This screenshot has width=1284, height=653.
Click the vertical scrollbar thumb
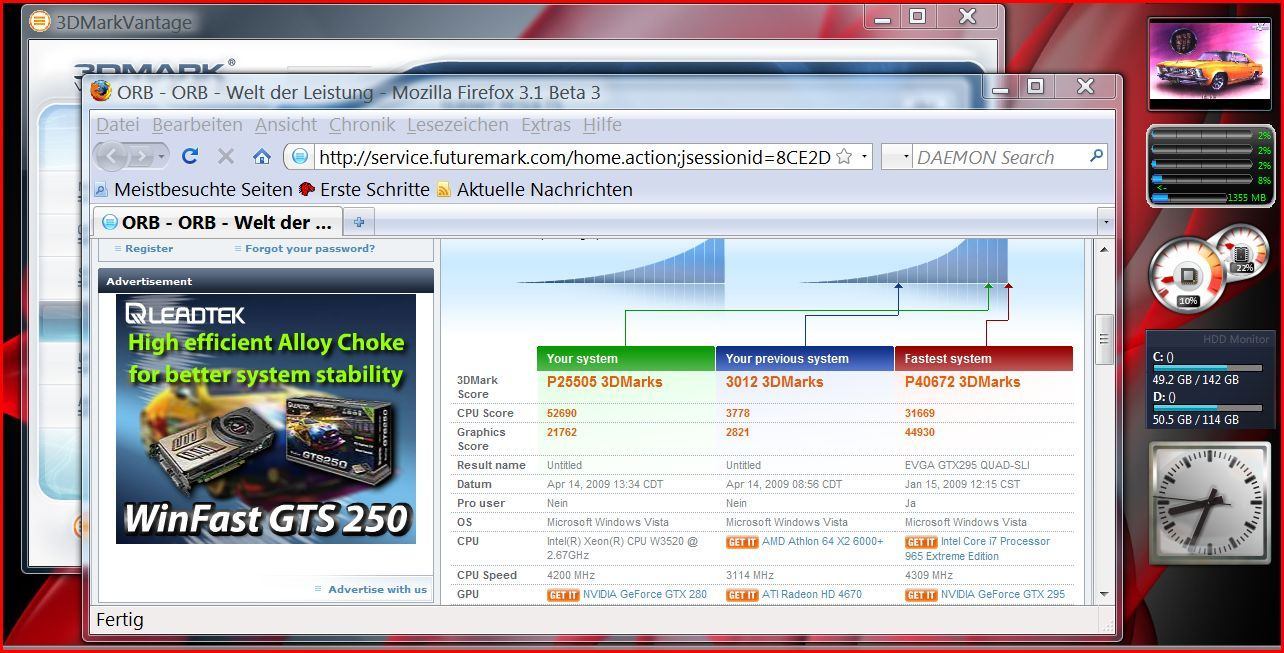(x=1104, y=340)
